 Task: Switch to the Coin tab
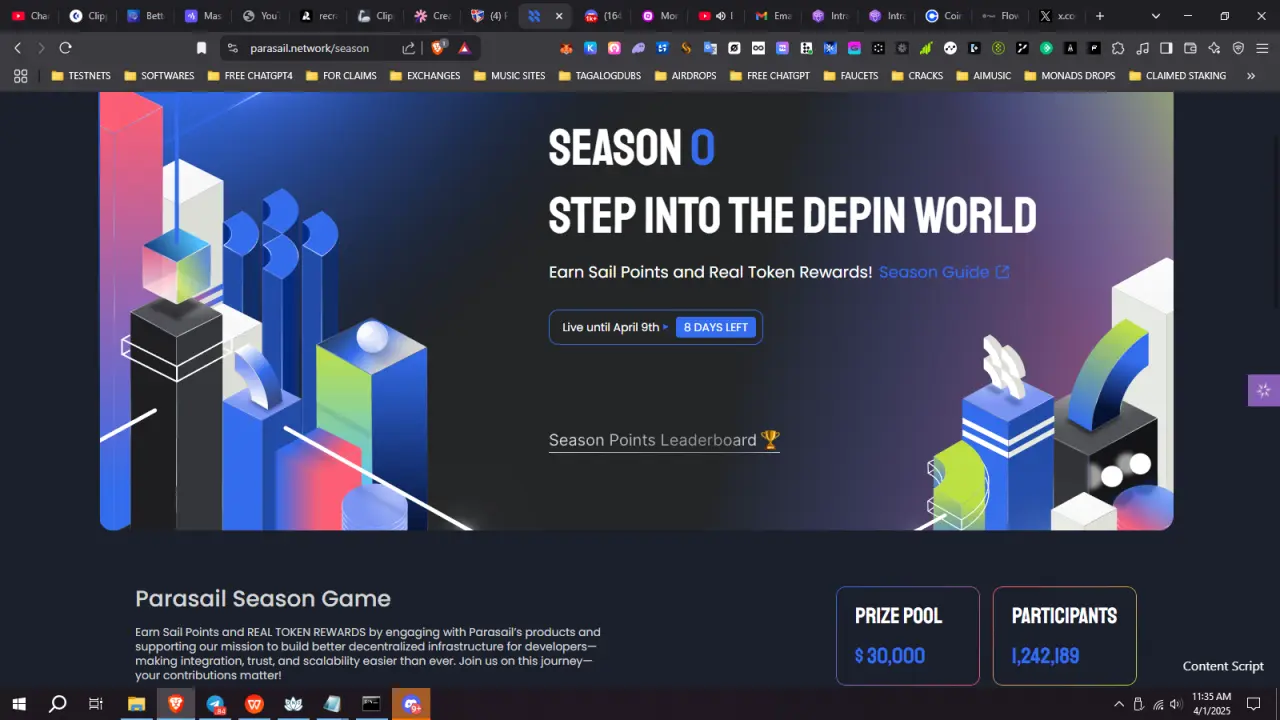[943, 16]
